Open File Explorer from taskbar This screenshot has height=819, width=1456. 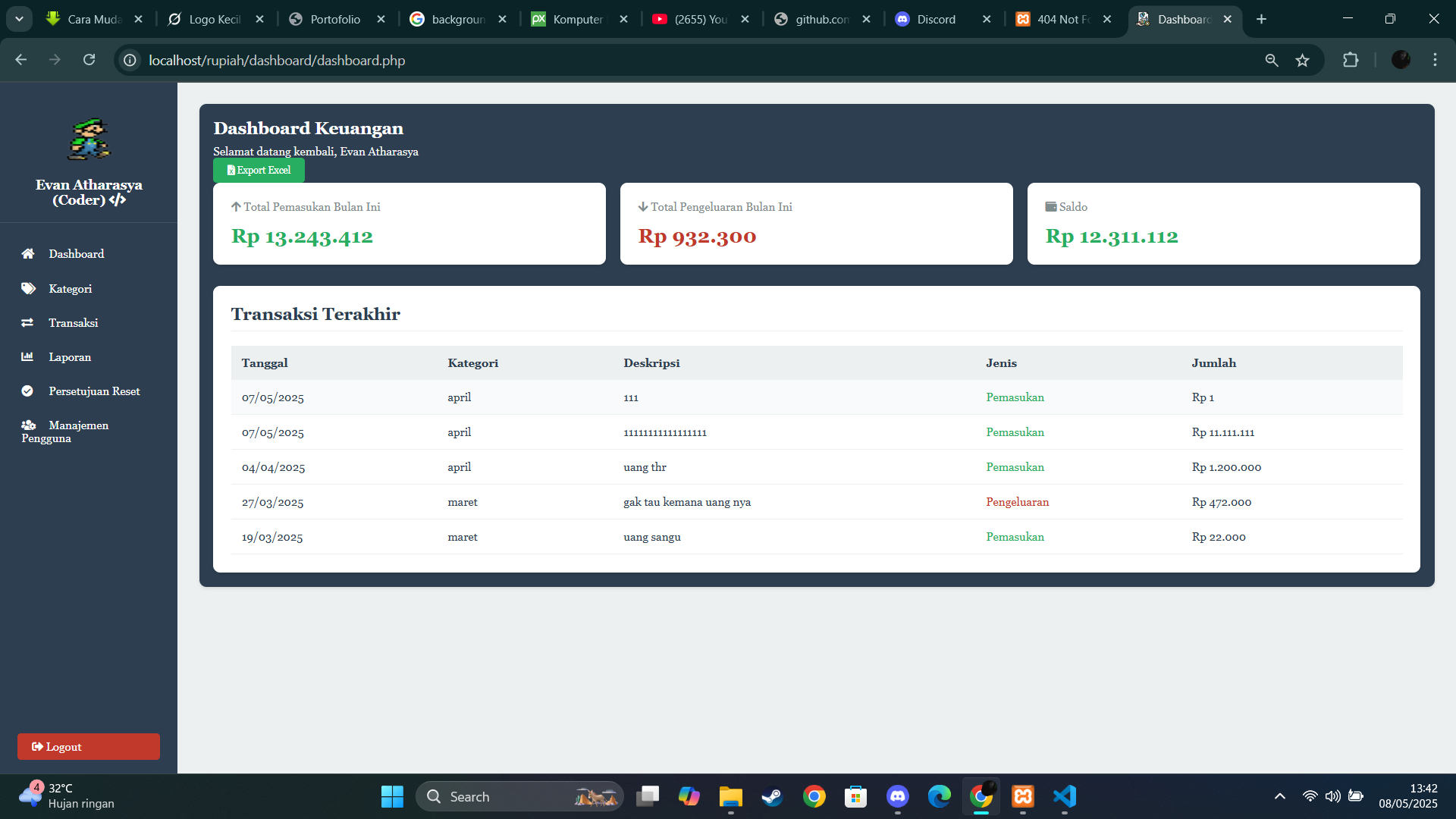coord(730,796)
